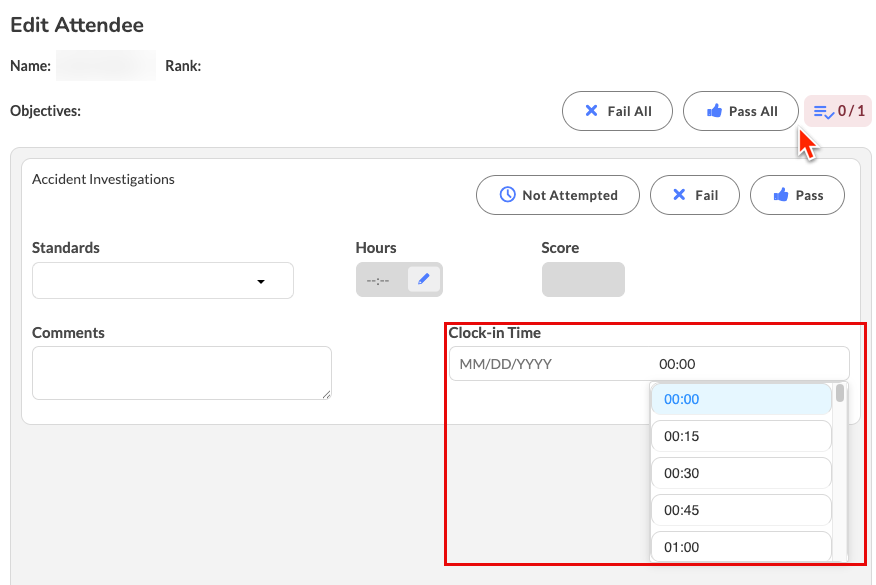Image resolution: width=876 pixels, height=585 pixels.
Task: Click the time list scrollbar thumb
Action: [x=840, y=393]
